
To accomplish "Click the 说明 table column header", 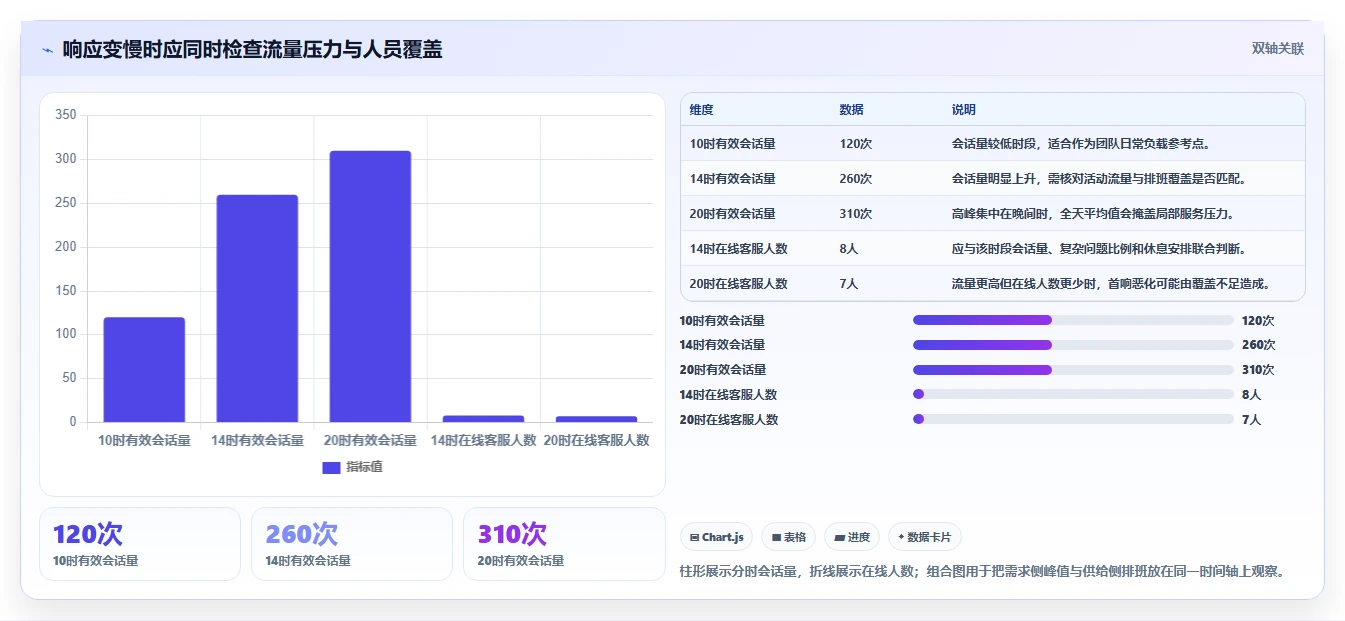I will [x=964, y=110].
